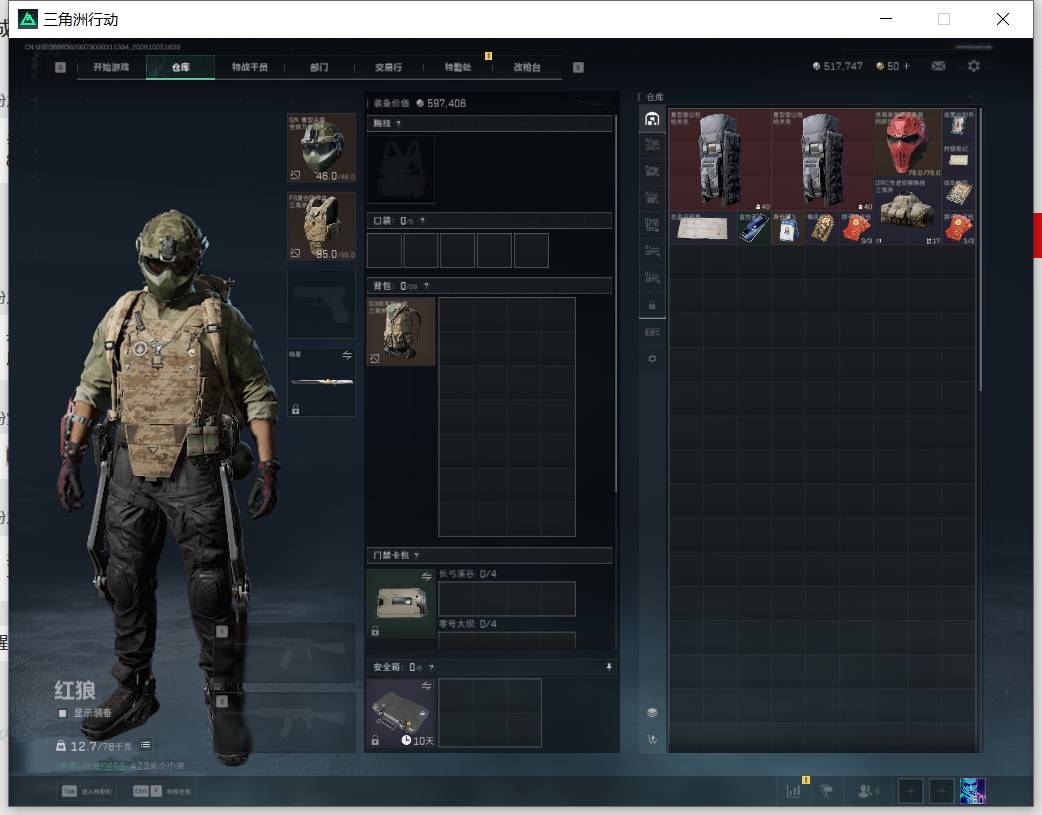Click the plus icon to add currency
The height and width of the screenshot is (815, 1042).
tap(906, 66)
